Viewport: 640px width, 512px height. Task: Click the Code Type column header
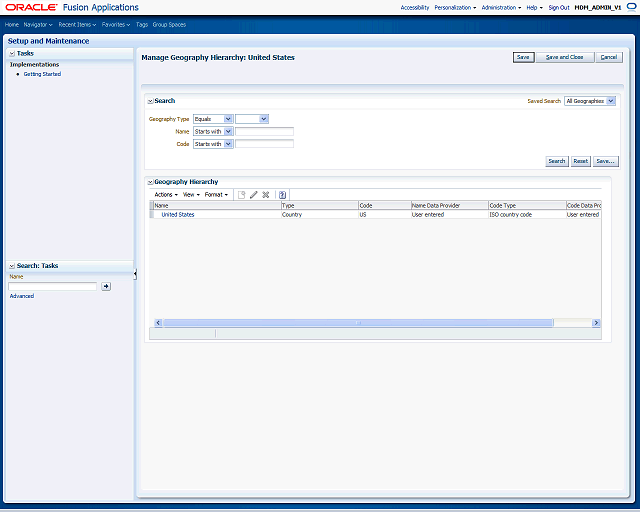[527, 205]
